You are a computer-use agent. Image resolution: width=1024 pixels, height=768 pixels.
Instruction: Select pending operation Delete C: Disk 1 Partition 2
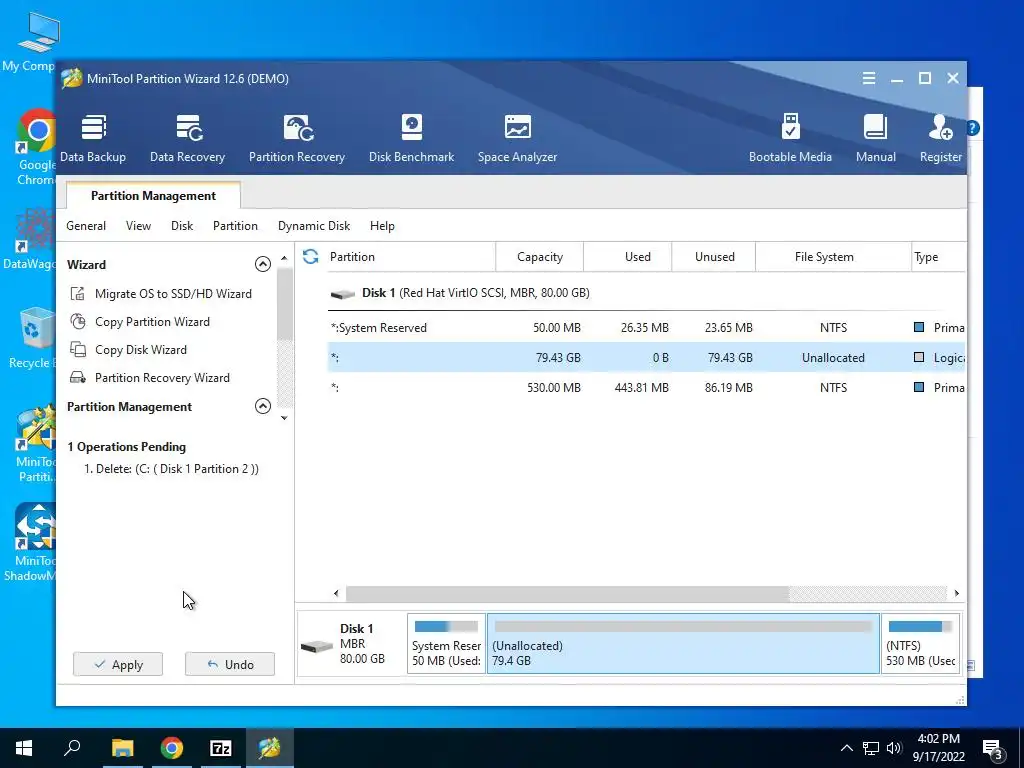click(x=171, y=469)
